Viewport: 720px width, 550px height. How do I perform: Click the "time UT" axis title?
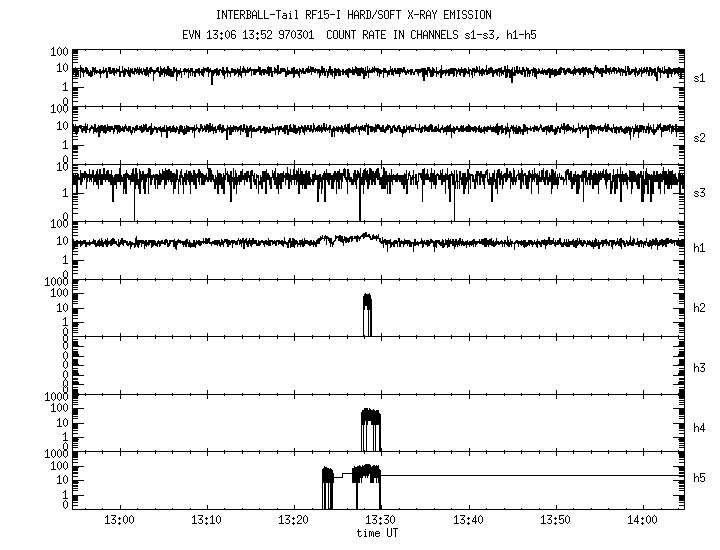380,534
